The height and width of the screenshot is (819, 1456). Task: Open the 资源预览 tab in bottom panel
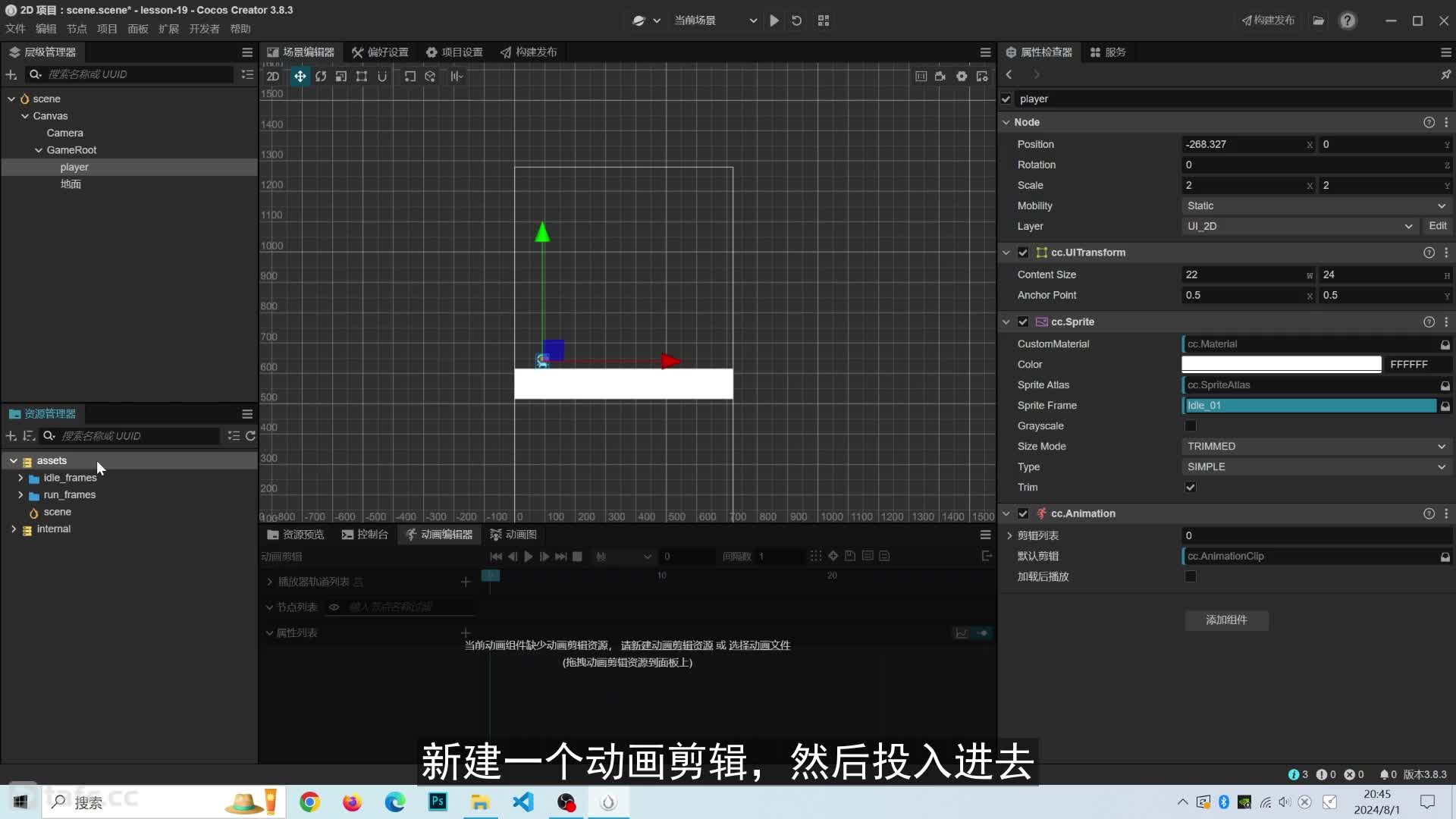coord(296,534)
